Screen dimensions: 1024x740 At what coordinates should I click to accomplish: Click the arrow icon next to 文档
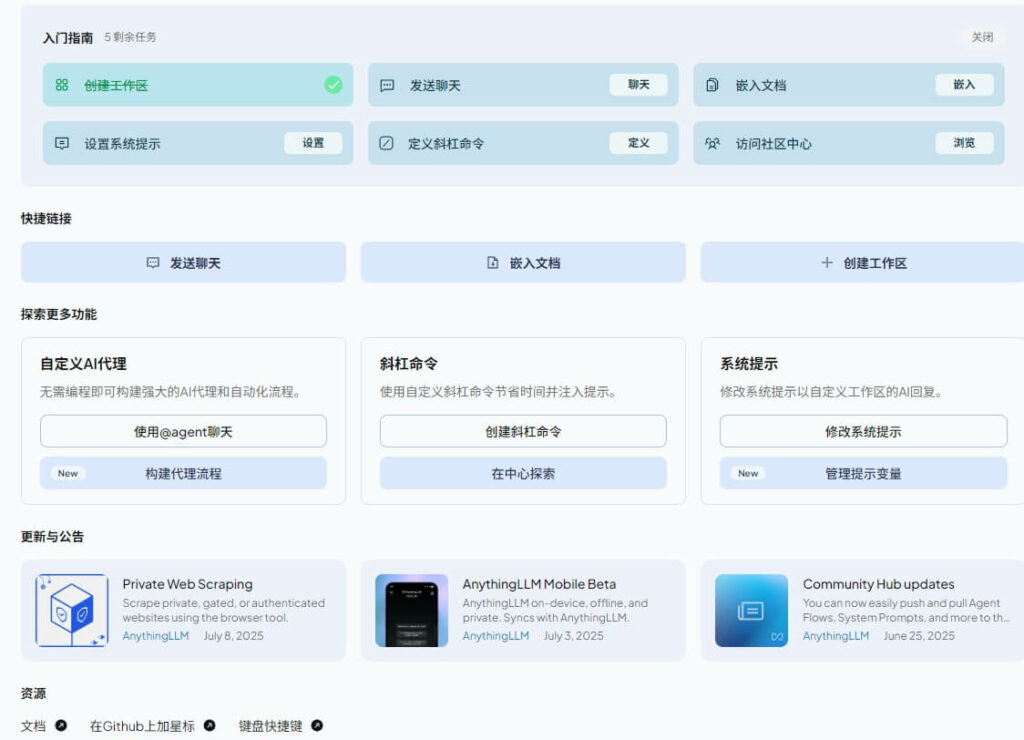[61, 724]
